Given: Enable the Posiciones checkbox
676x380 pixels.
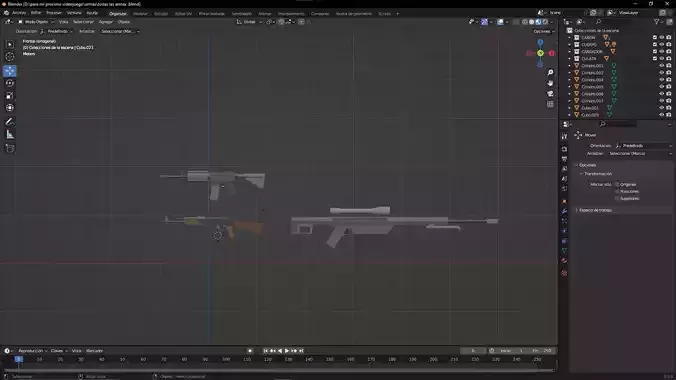Looking at the screenshot, I should pyautogui.click(x=617, y=191).
